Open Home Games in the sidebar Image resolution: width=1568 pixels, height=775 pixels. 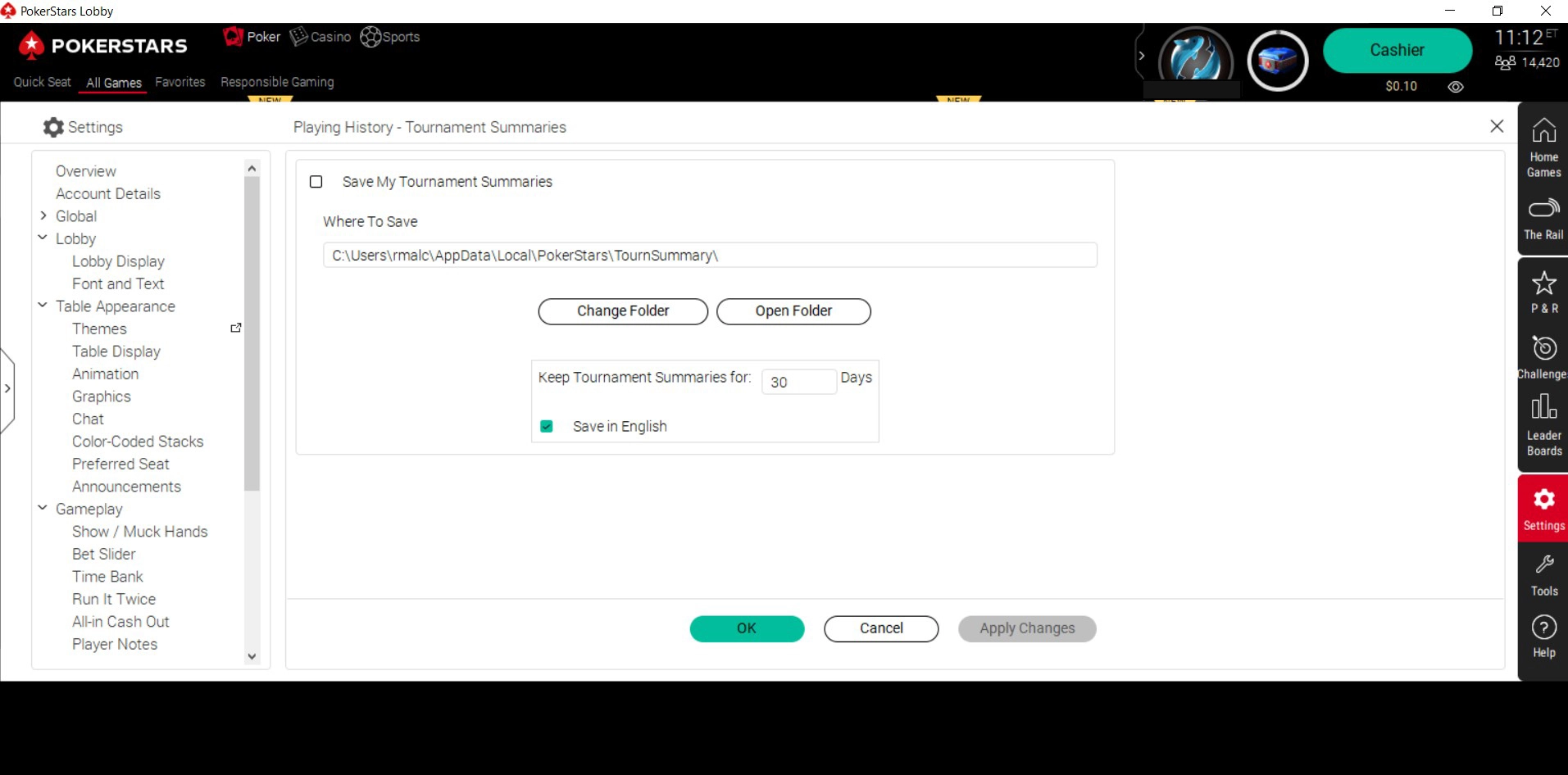(1543, 147)
